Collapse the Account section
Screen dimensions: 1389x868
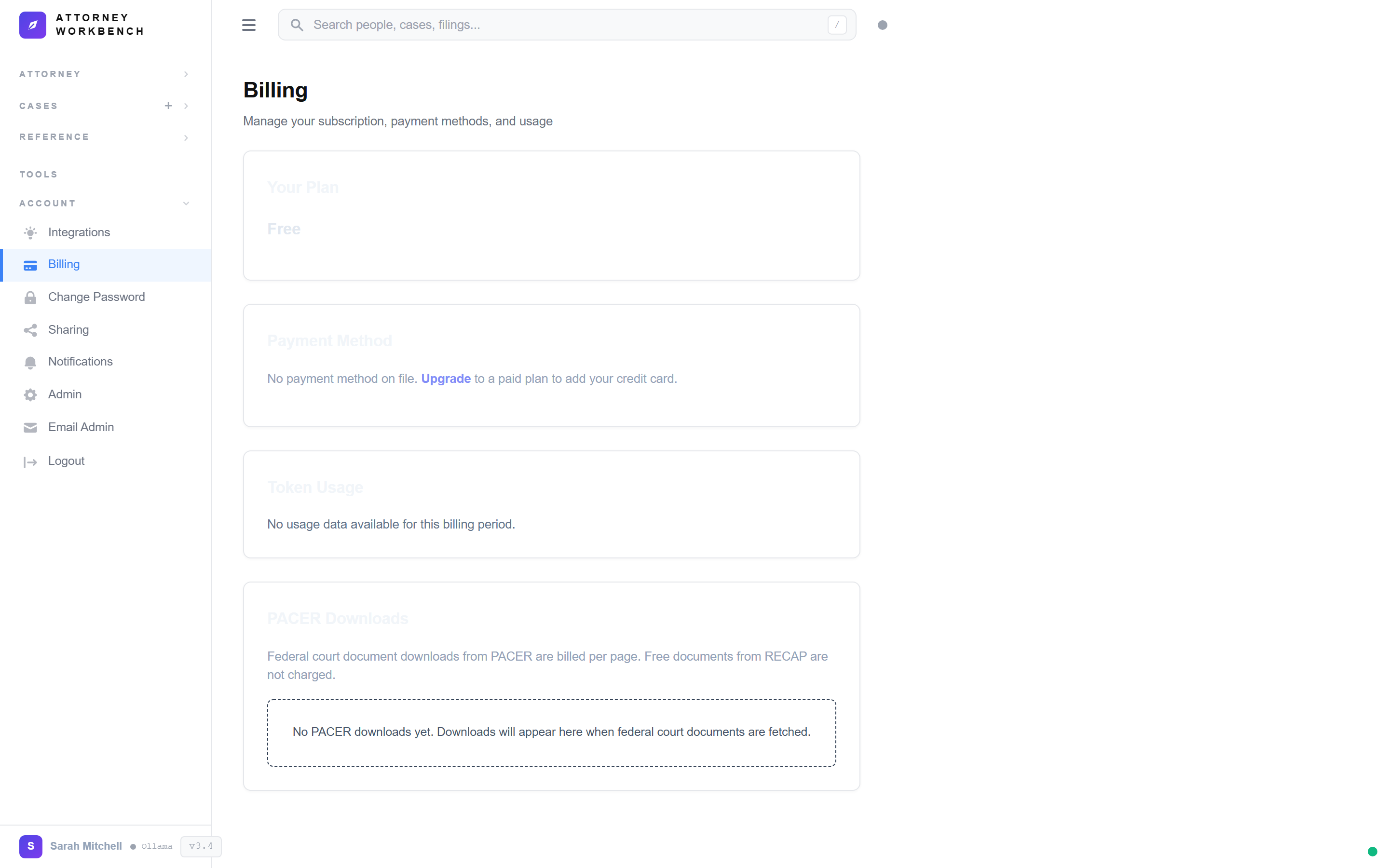(186, 203)
